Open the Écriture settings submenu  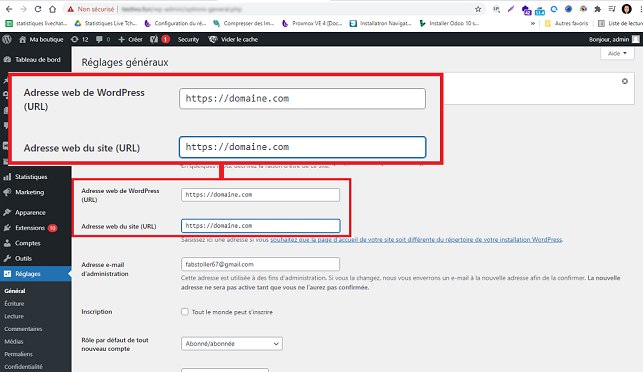tap(14, 304)
